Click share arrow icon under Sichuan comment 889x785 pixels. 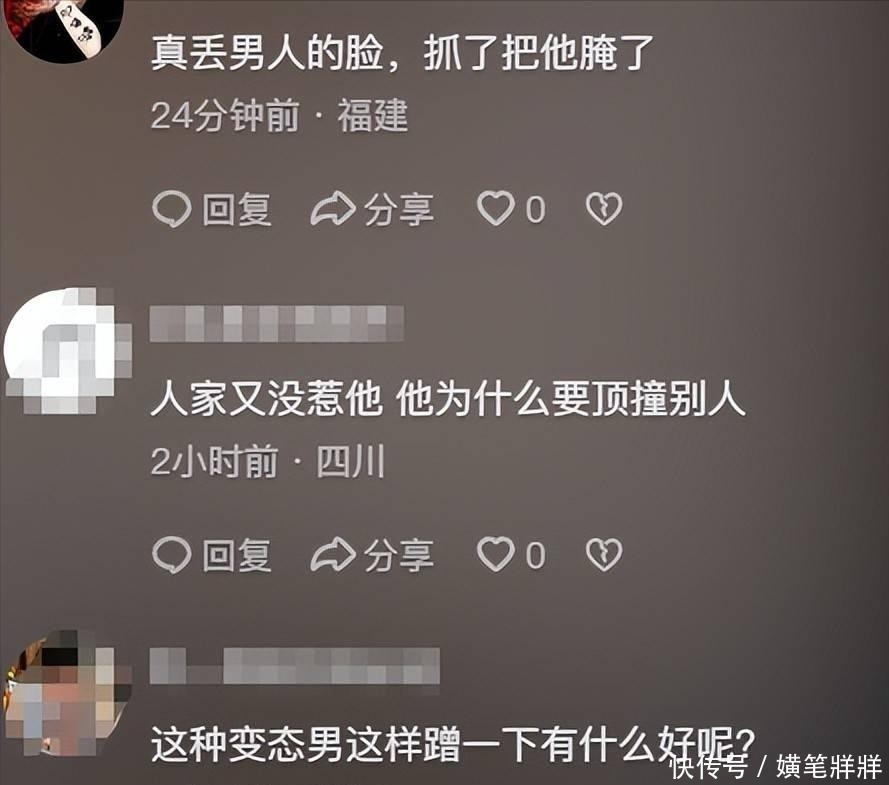[x=333, y=554]
